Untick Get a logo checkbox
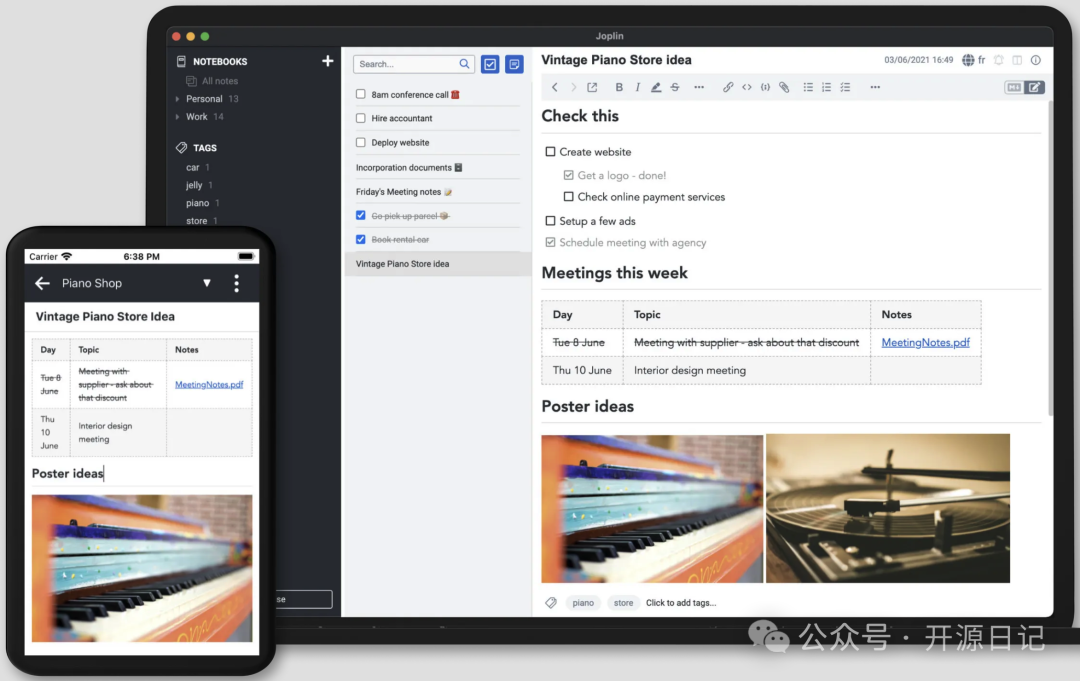This screenshot has width=1080, height=681. [568, 176]
